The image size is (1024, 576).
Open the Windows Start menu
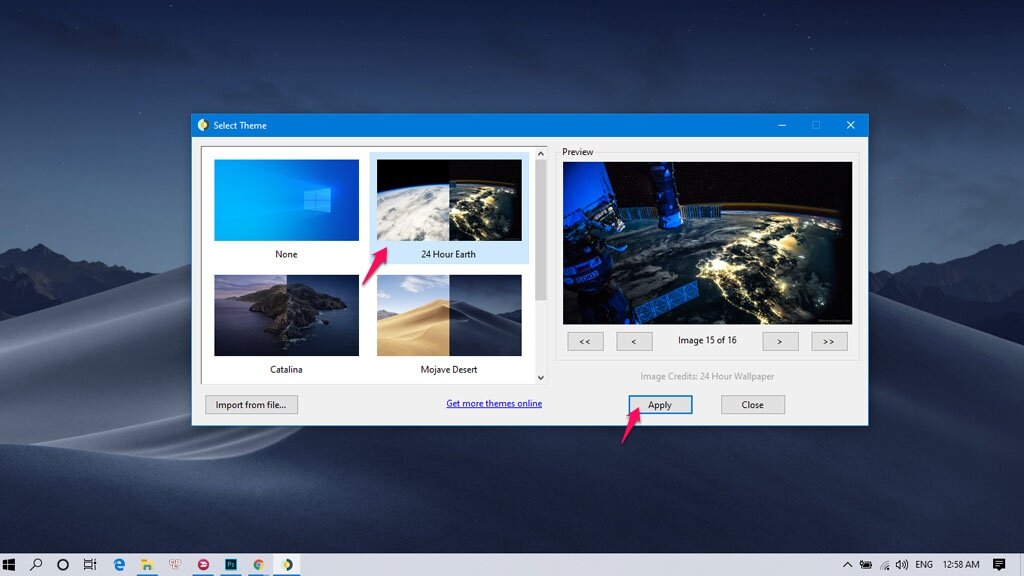pyautogui.click(x=8, y=564)
